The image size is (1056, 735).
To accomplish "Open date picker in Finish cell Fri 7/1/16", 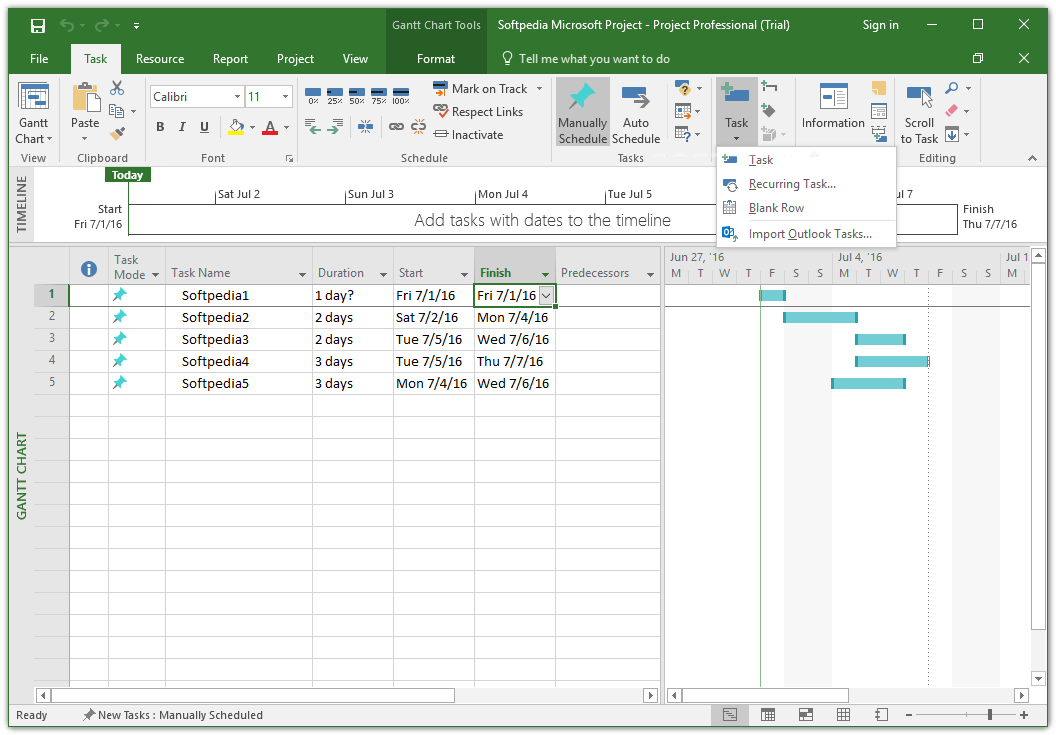I will (x=546, y=296).
